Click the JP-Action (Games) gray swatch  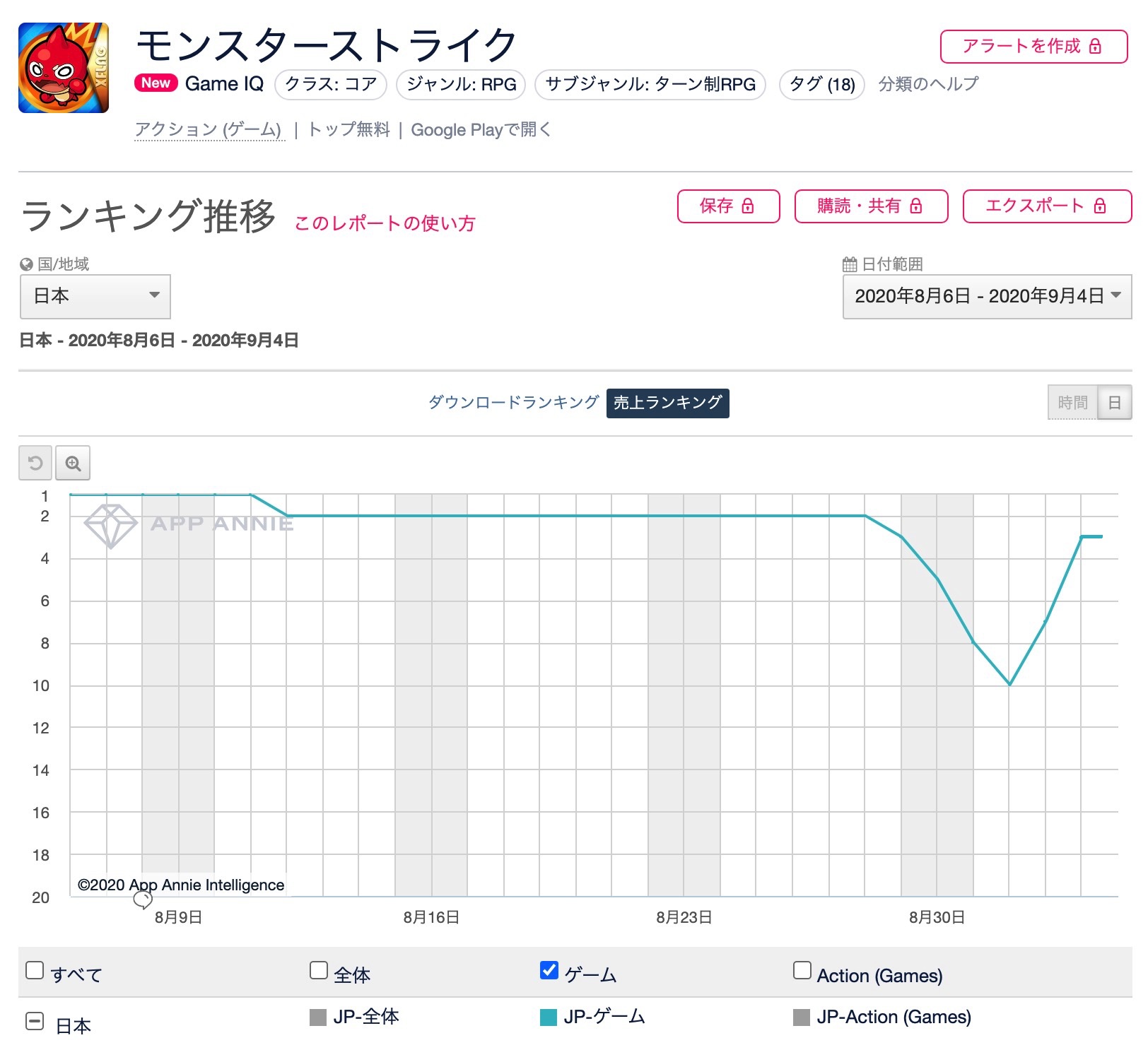[x=802, y=1017]
